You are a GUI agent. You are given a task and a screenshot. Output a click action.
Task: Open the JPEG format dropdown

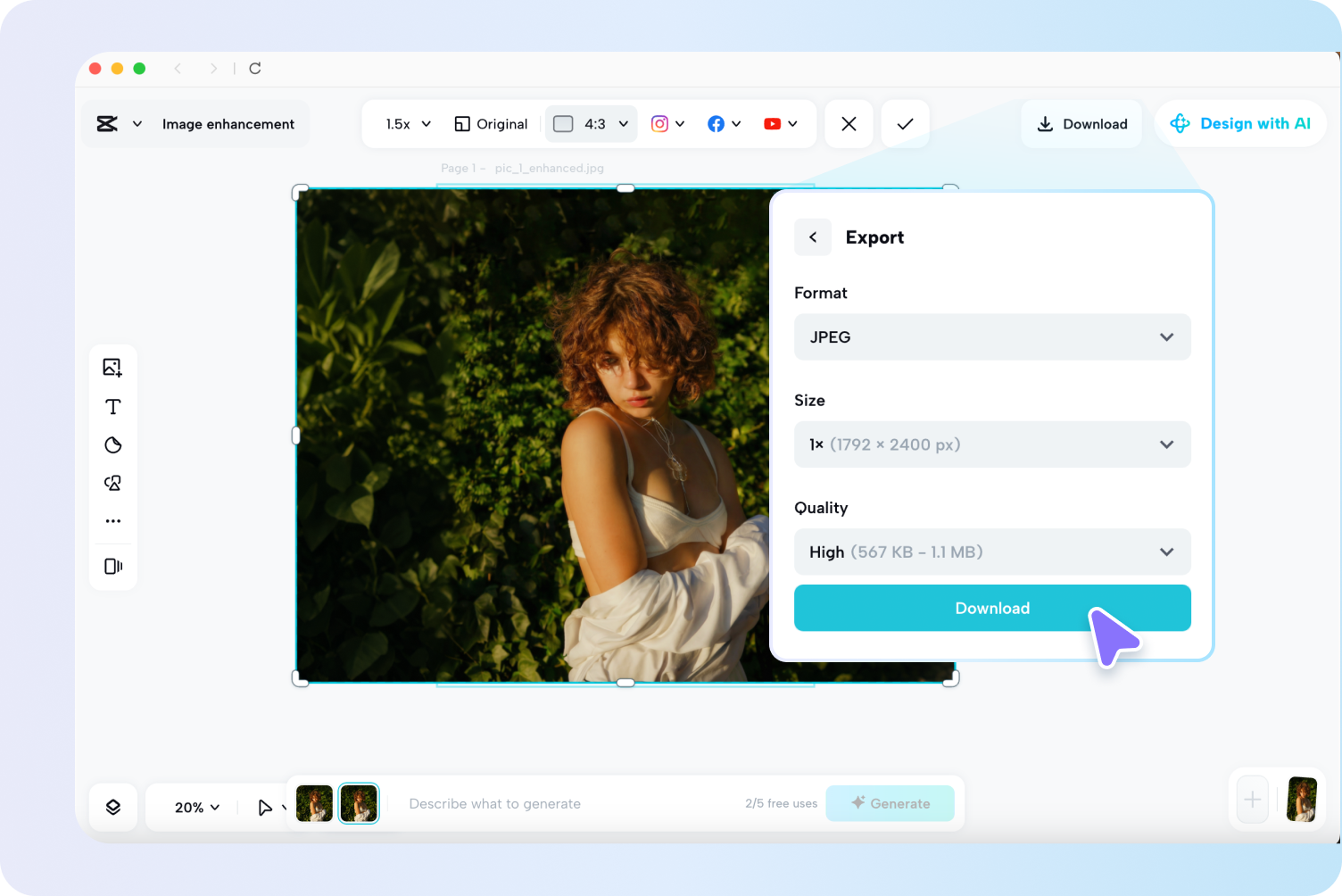[992, 337]
